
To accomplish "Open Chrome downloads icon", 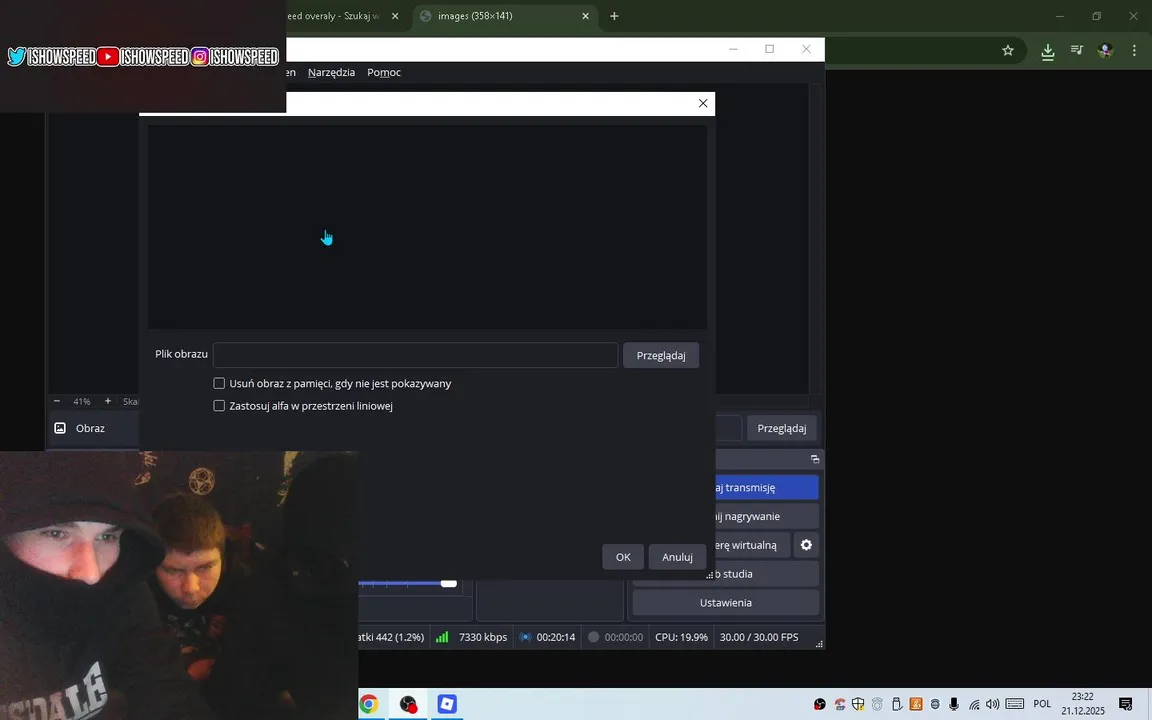I will pyautogui.click(x=1048, y=51).
